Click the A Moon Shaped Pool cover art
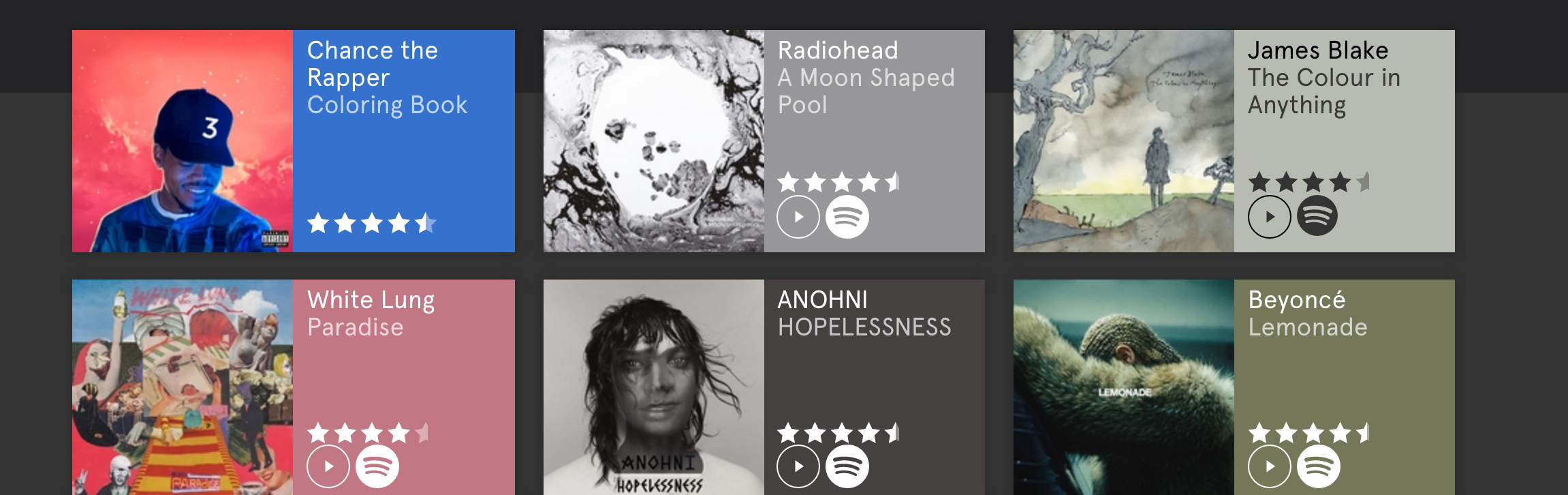Image resolution: width=1568 pixels, height=495 pixels. pos(654,141)
